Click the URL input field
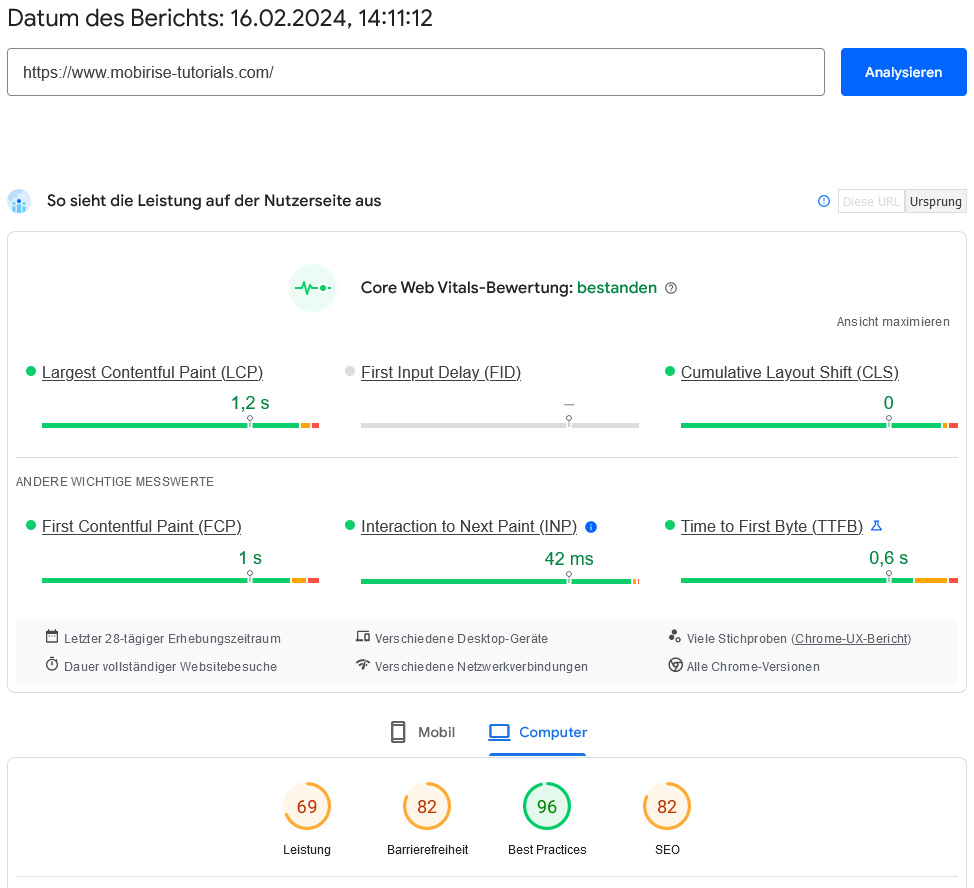974x888 pixels. pyautogui.click(x=415, y=73)
